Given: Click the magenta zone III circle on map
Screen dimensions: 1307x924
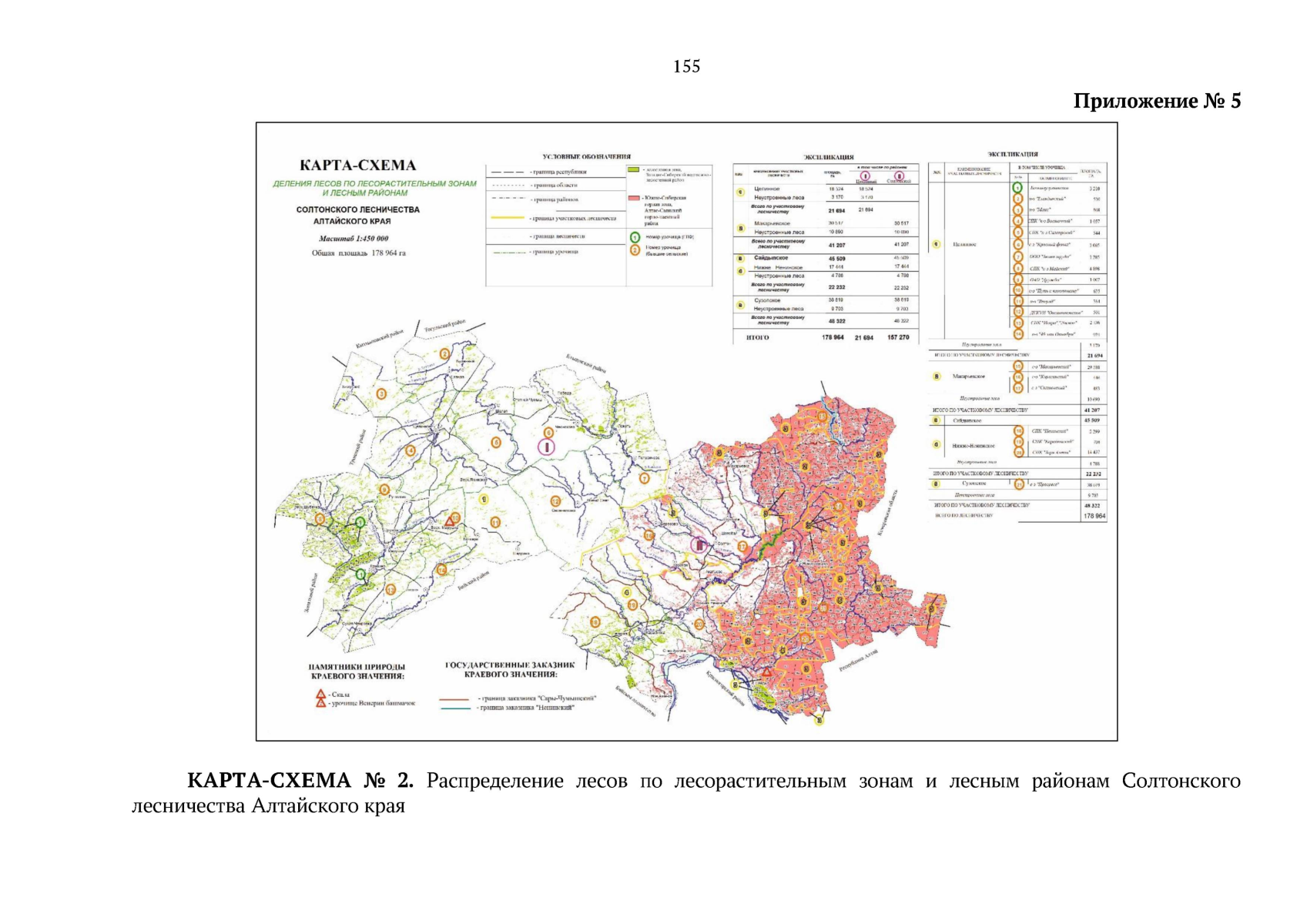Looking at the screenshot, I should (x=699, y=545).
